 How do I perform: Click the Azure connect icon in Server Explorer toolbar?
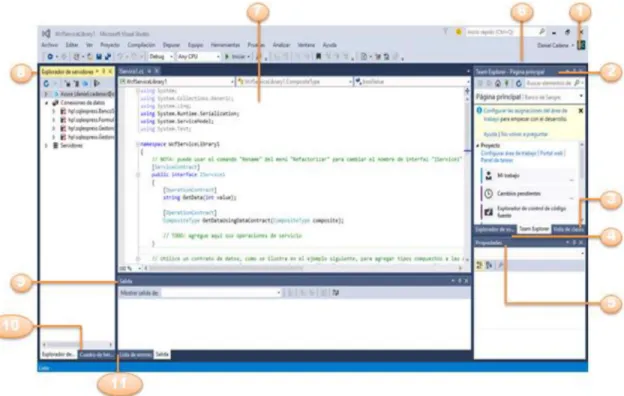pyautogui.click(x=85, y=84)
